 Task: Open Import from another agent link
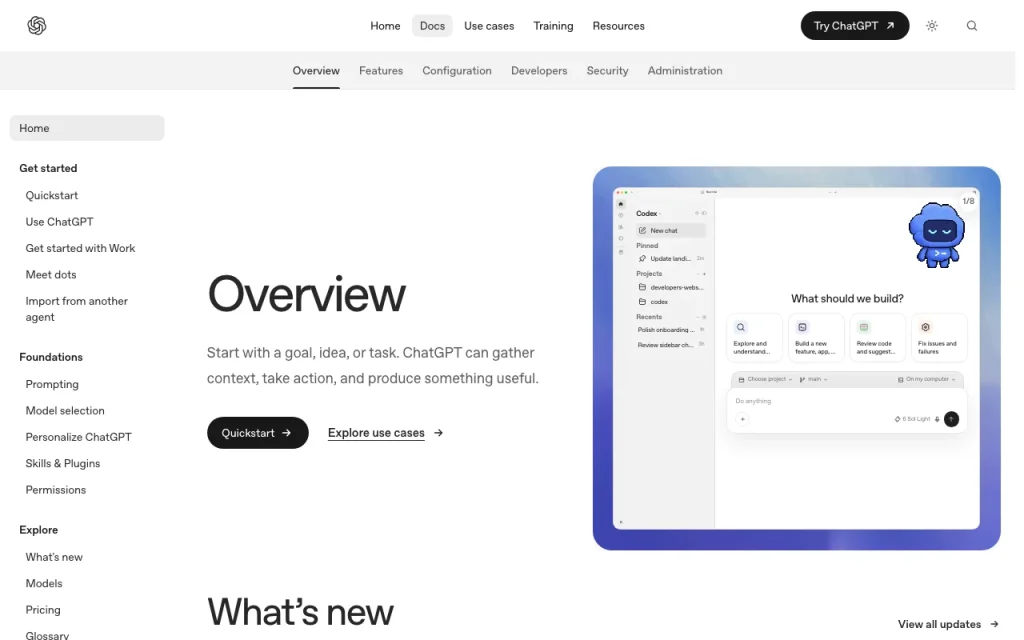click(x=76, y=309)
